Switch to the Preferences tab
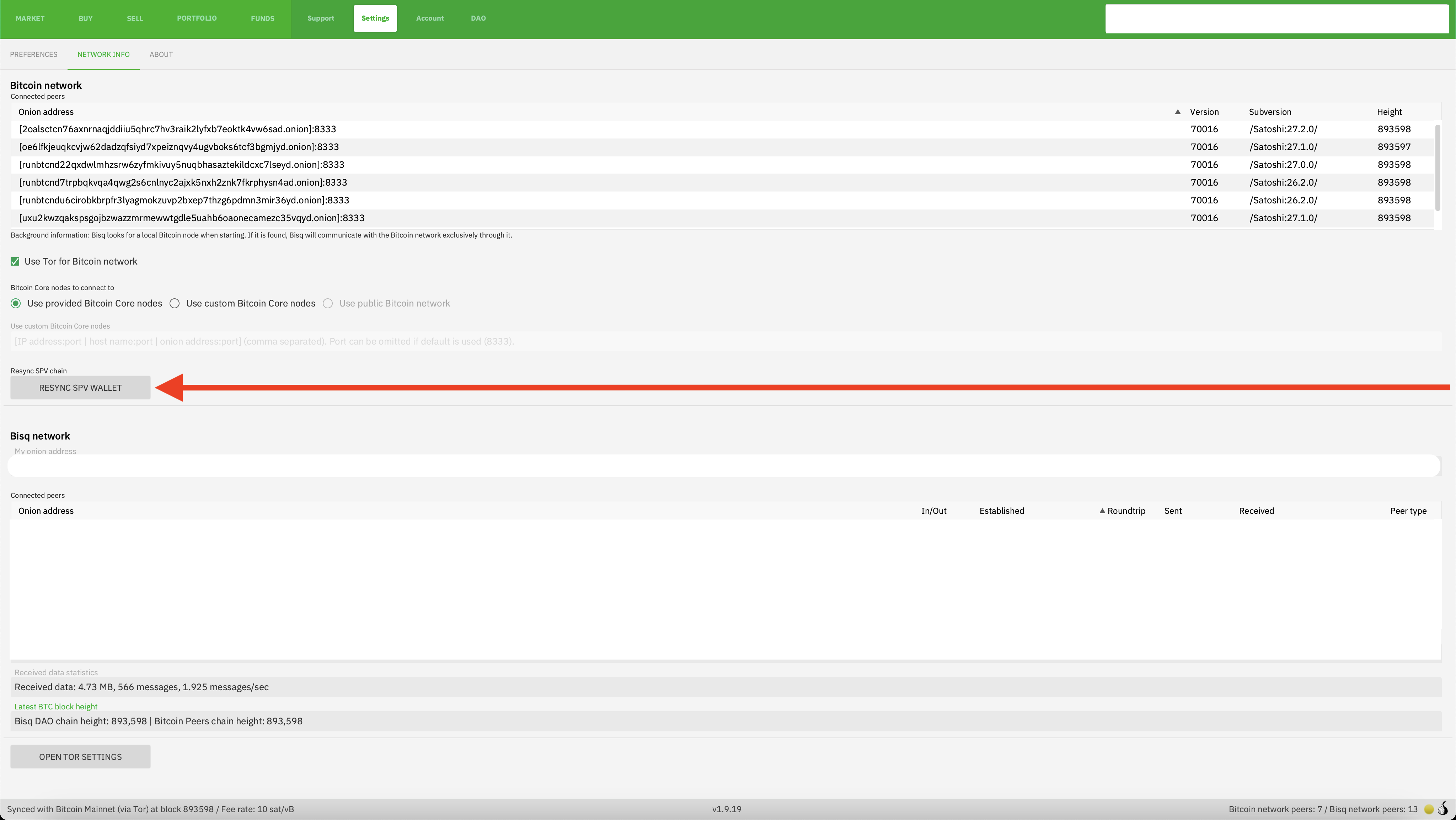 pyautogui.click(x=33, y=54)
